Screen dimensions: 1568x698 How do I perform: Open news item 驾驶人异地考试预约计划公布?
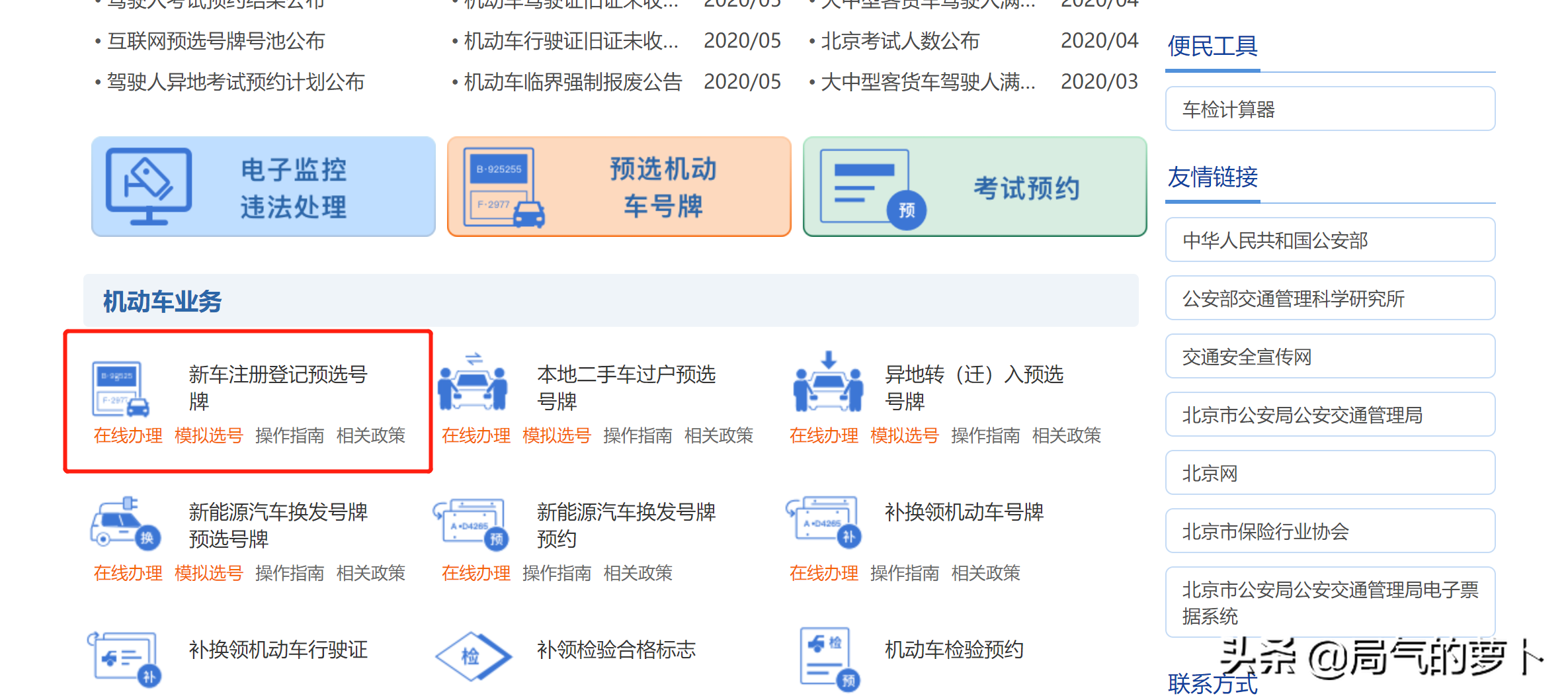tap(235, 82)
